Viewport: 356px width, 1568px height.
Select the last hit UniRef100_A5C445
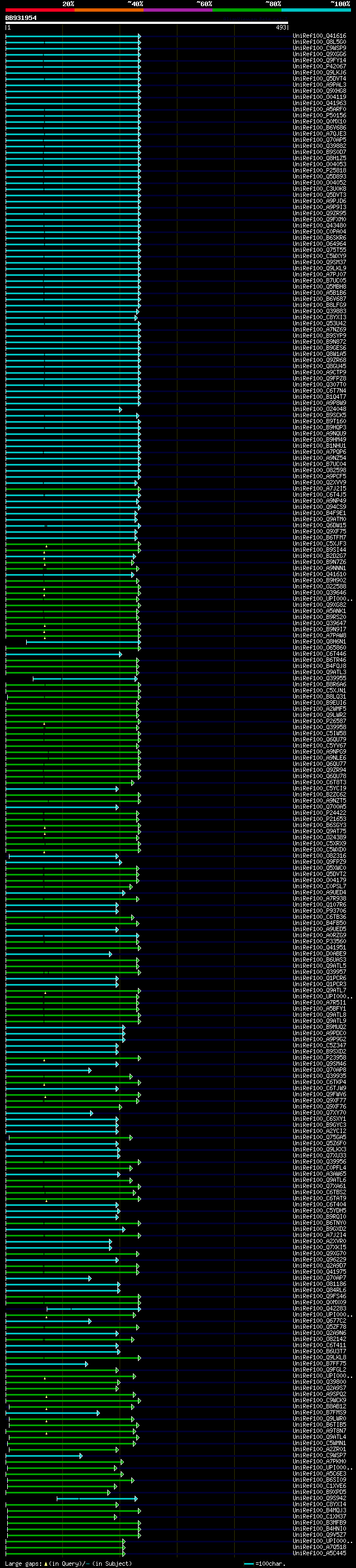click(x=319, y=1553)
